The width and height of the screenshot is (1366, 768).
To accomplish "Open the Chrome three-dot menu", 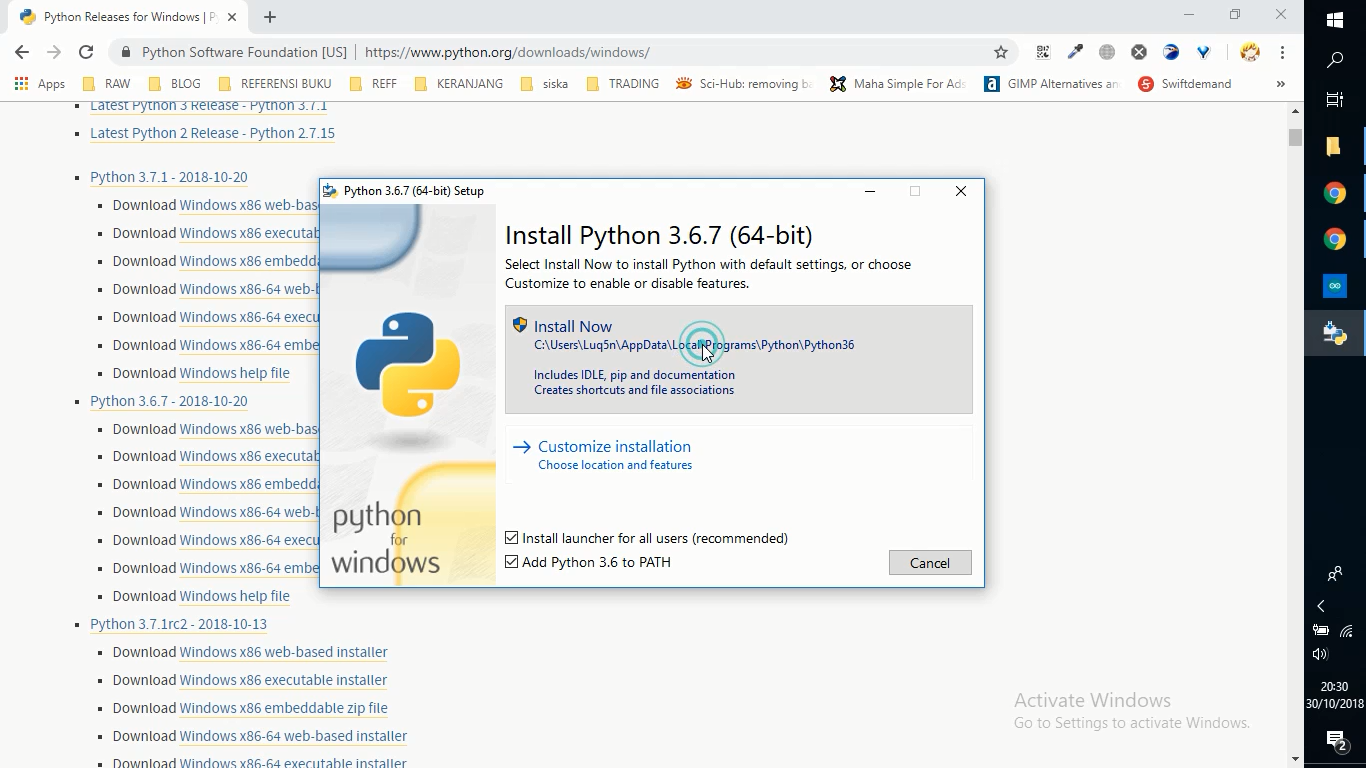I will (x=1282, y=52).
